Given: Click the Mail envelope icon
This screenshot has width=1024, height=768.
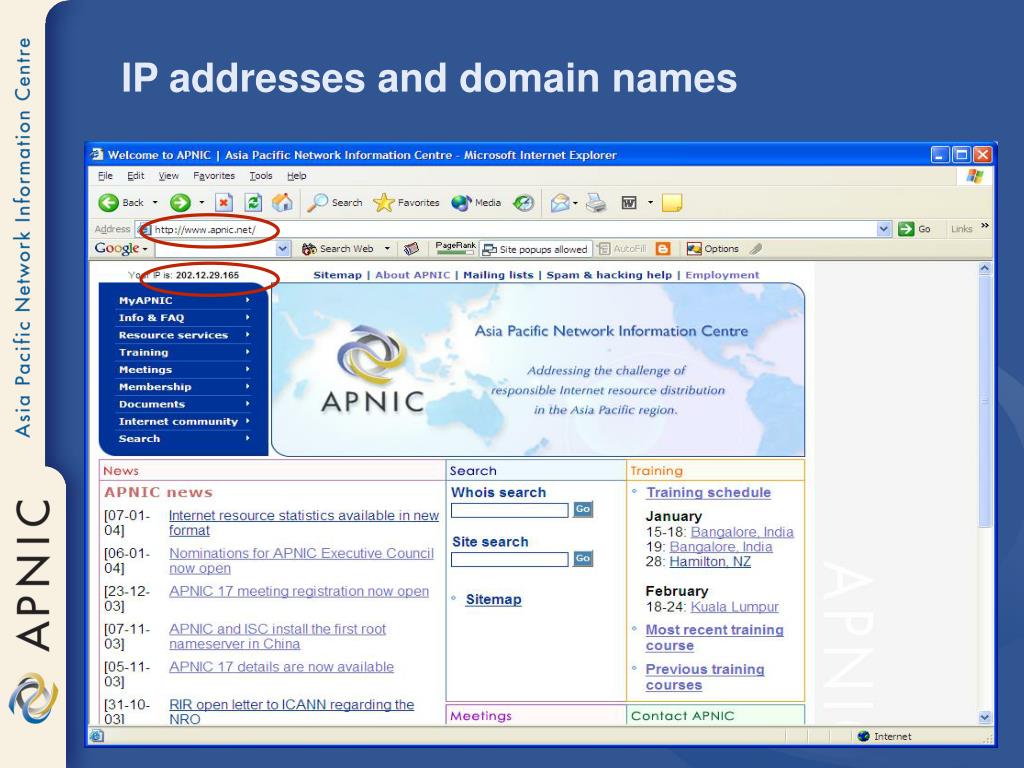Looking at the screenshot, I should click(x=560, y=203).
